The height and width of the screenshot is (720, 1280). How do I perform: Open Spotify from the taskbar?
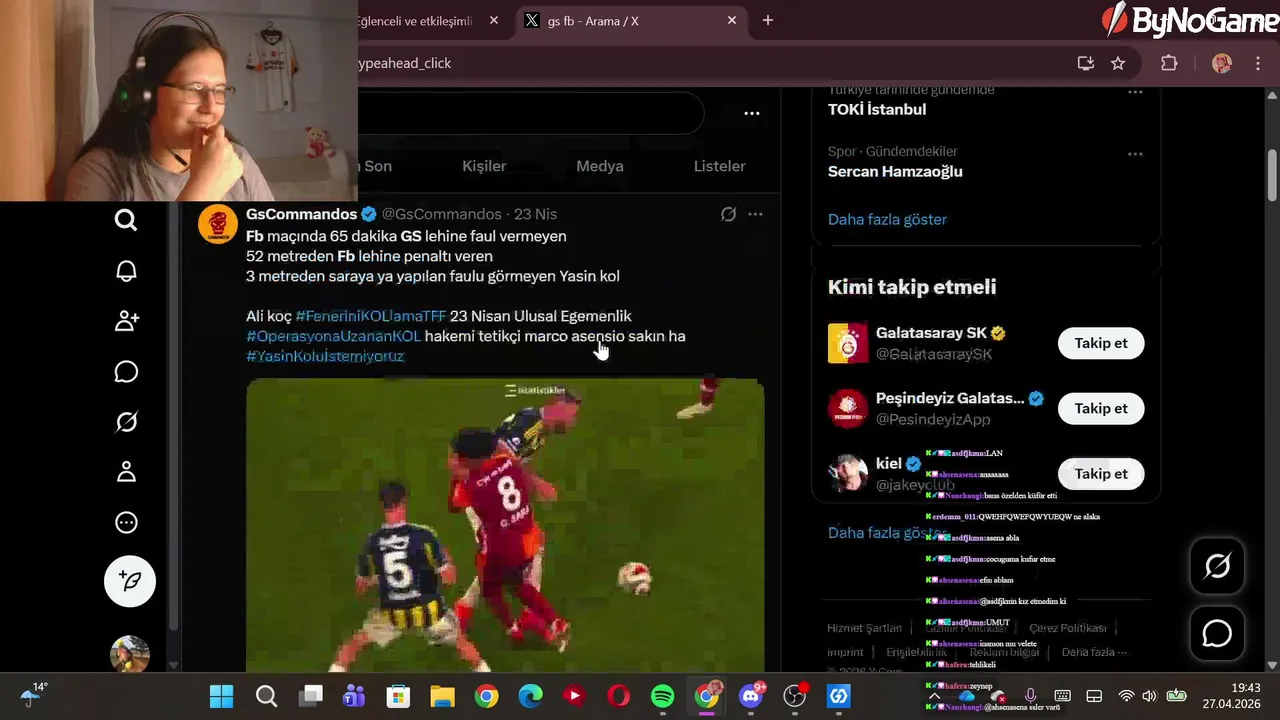pos(662,696)
